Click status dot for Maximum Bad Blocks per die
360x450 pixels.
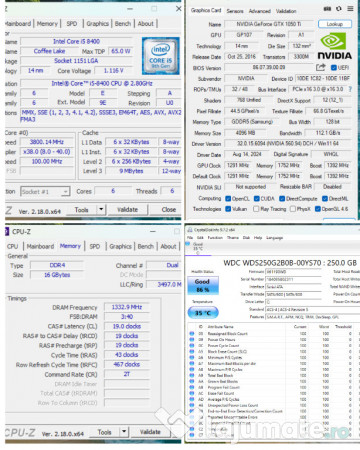pyautogui.click(x=192, y=363)
